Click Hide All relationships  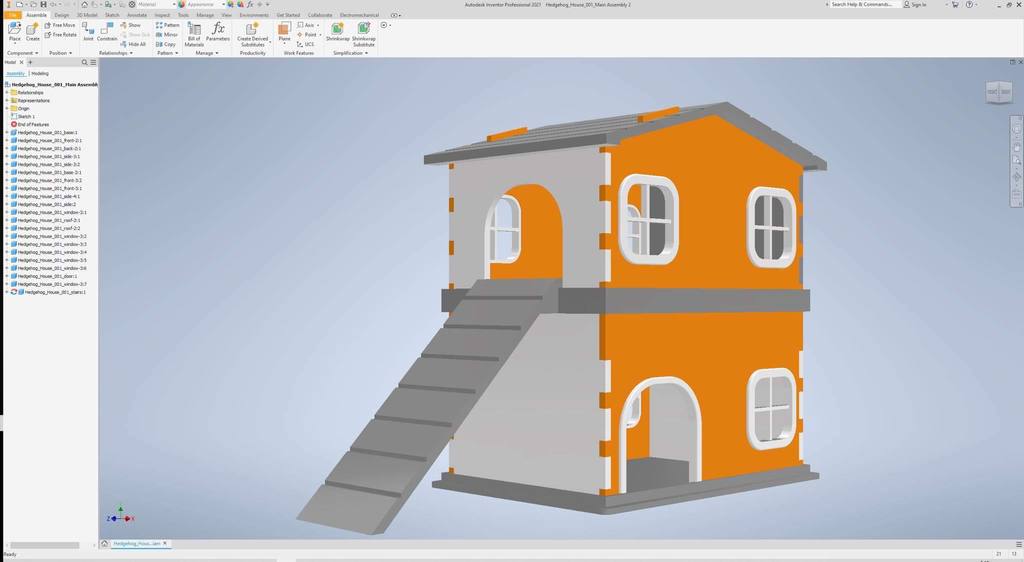tap(133, 44)
